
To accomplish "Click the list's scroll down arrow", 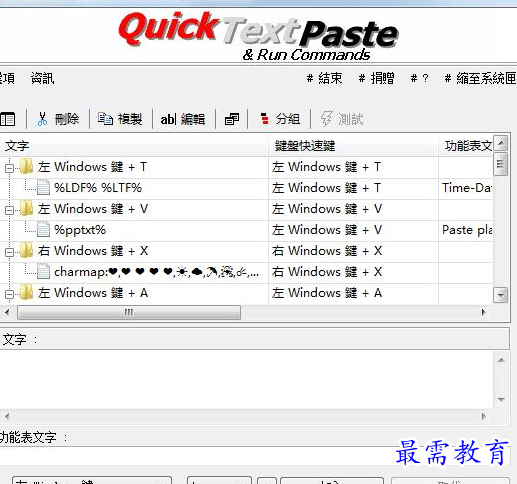I will click(500, 295).
